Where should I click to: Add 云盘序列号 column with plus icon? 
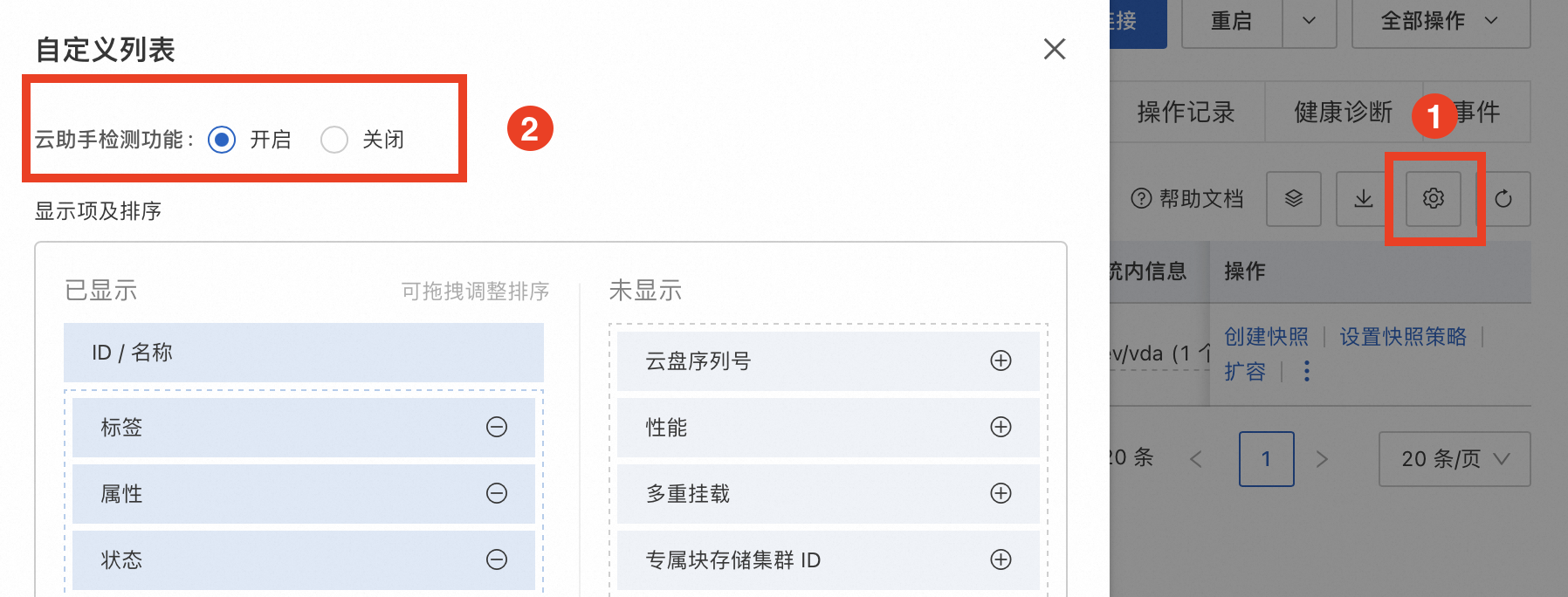[x=1001, y=360]
